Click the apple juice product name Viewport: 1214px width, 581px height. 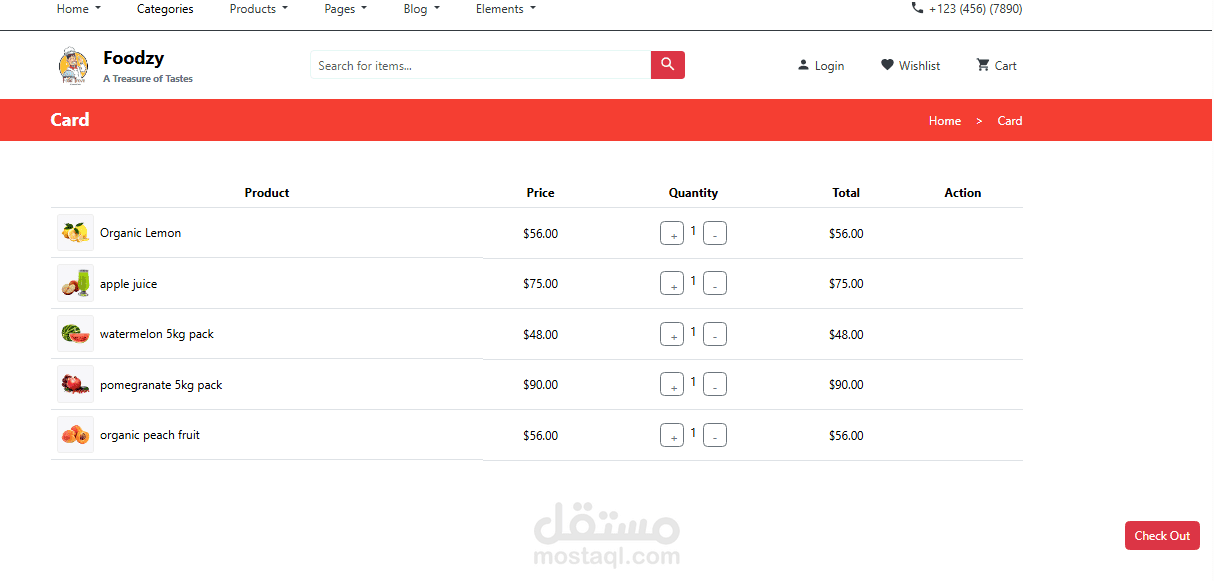(x=128, y=284)
